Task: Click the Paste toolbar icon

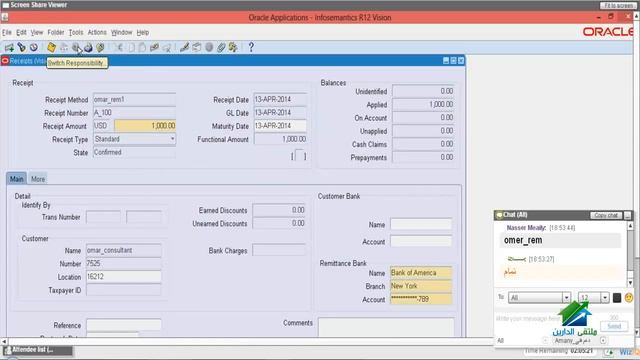Action: (x=142, y=47)
